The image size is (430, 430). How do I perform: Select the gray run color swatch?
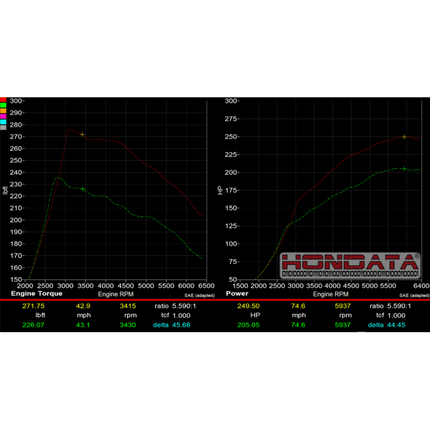pos(3,127)
